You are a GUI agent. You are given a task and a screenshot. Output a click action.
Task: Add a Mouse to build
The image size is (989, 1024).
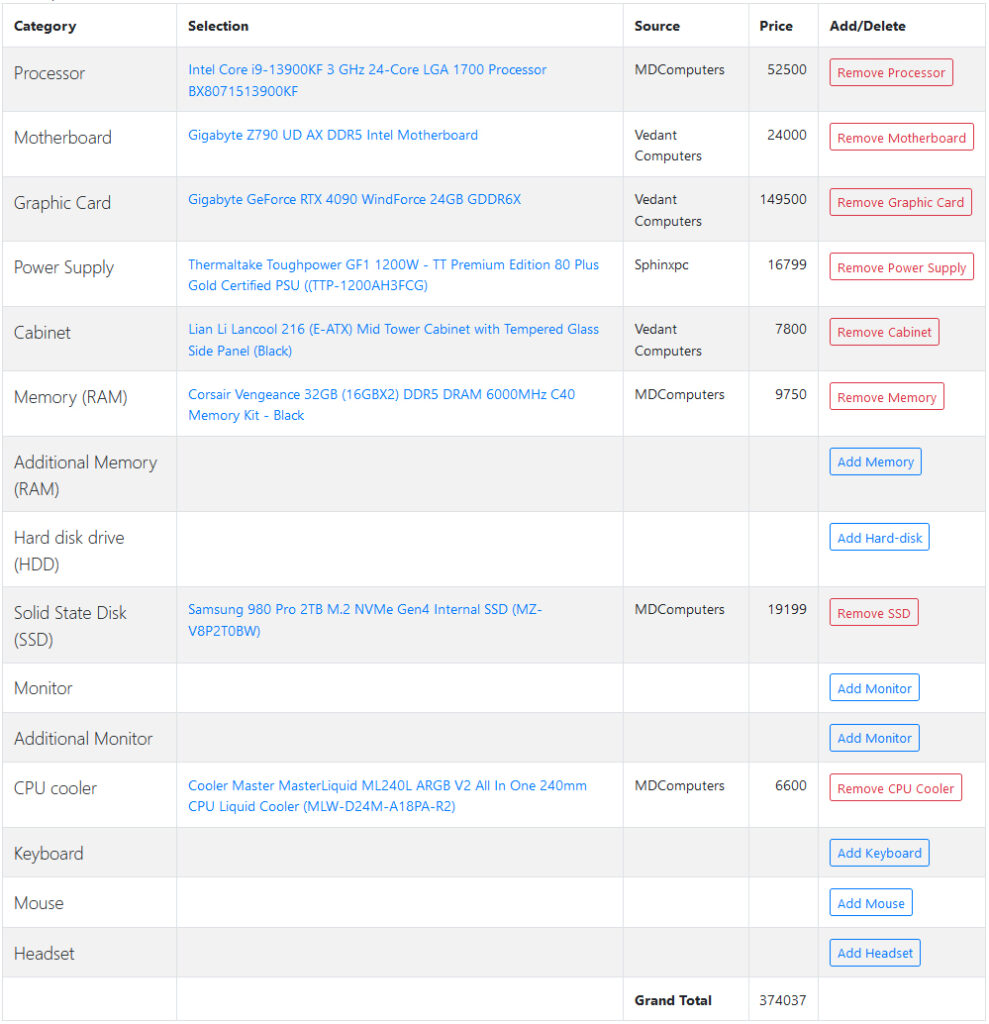[871, 903]
